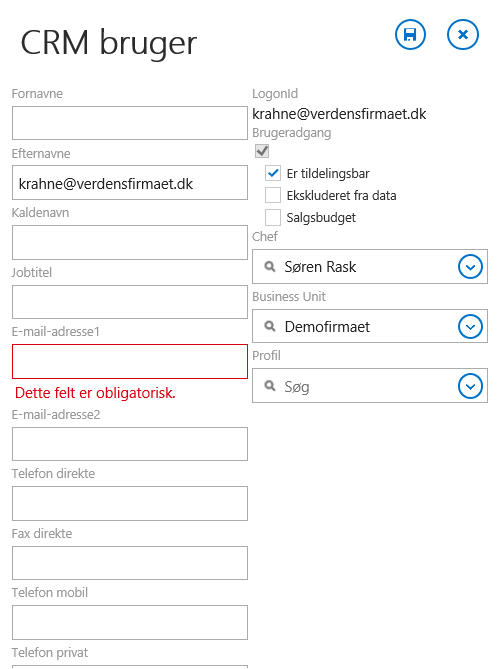Check the Salgsbudget checkbox
This screenshot has height=669, width=501.
pos(273,217)
